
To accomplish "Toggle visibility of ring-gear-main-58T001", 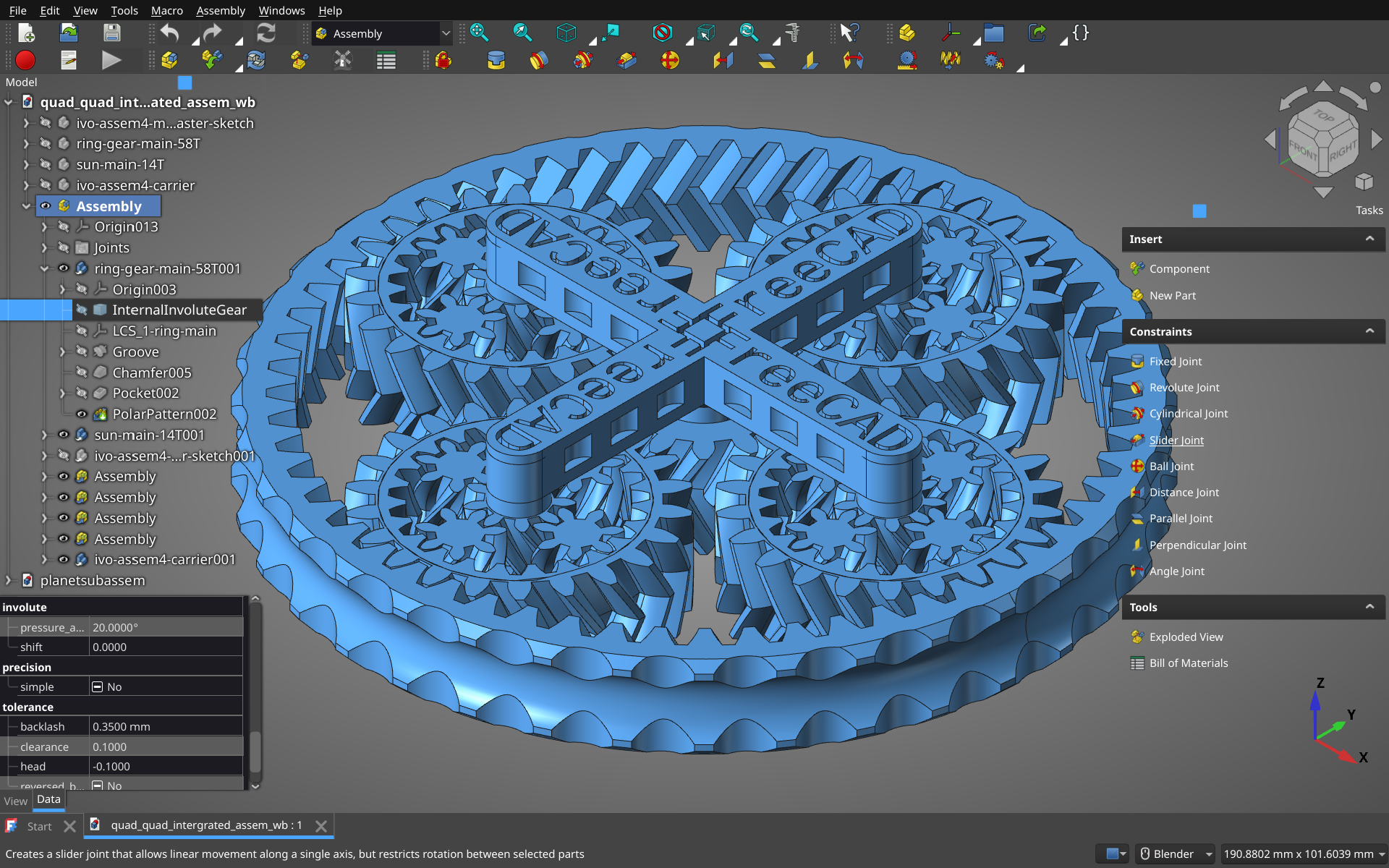I will pyautogui.click(x=64, y=268).
